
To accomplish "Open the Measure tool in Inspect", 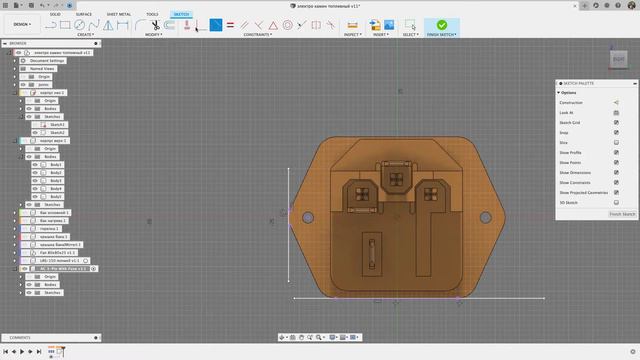I will [x=352, y=25].
